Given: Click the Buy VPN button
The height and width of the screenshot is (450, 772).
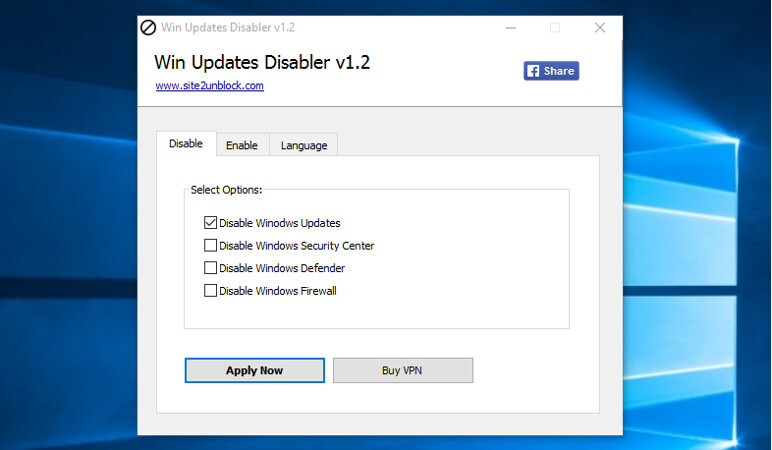Looking at the screenshot, I should 403,370.
